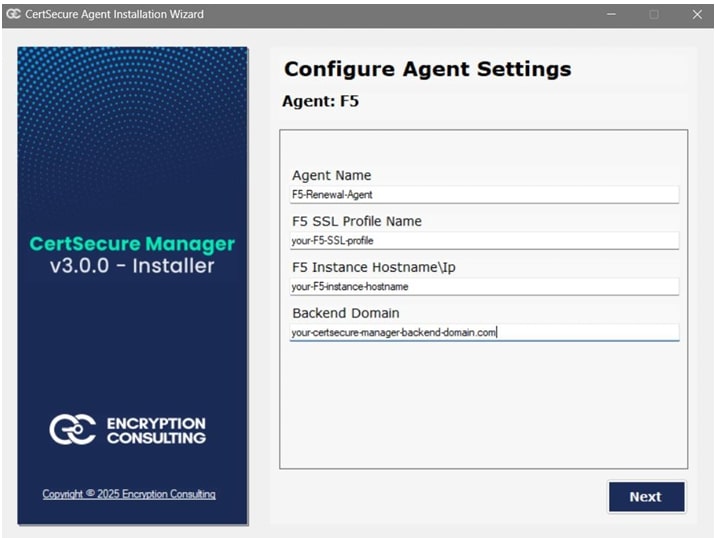This screenshot has height=538, width=716.
Task: Click the Encryption Consulting logo
Action: click(127, 430)
